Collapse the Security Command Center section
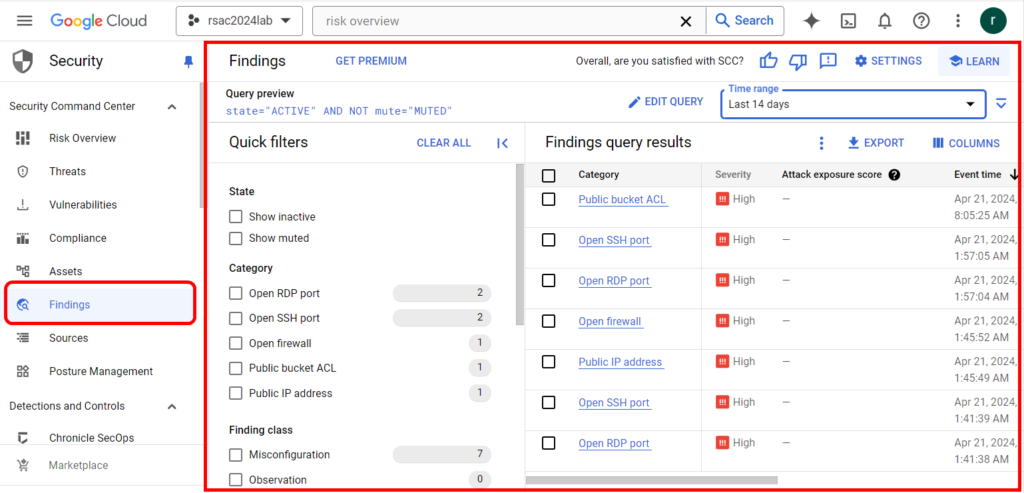 (172, 106)
